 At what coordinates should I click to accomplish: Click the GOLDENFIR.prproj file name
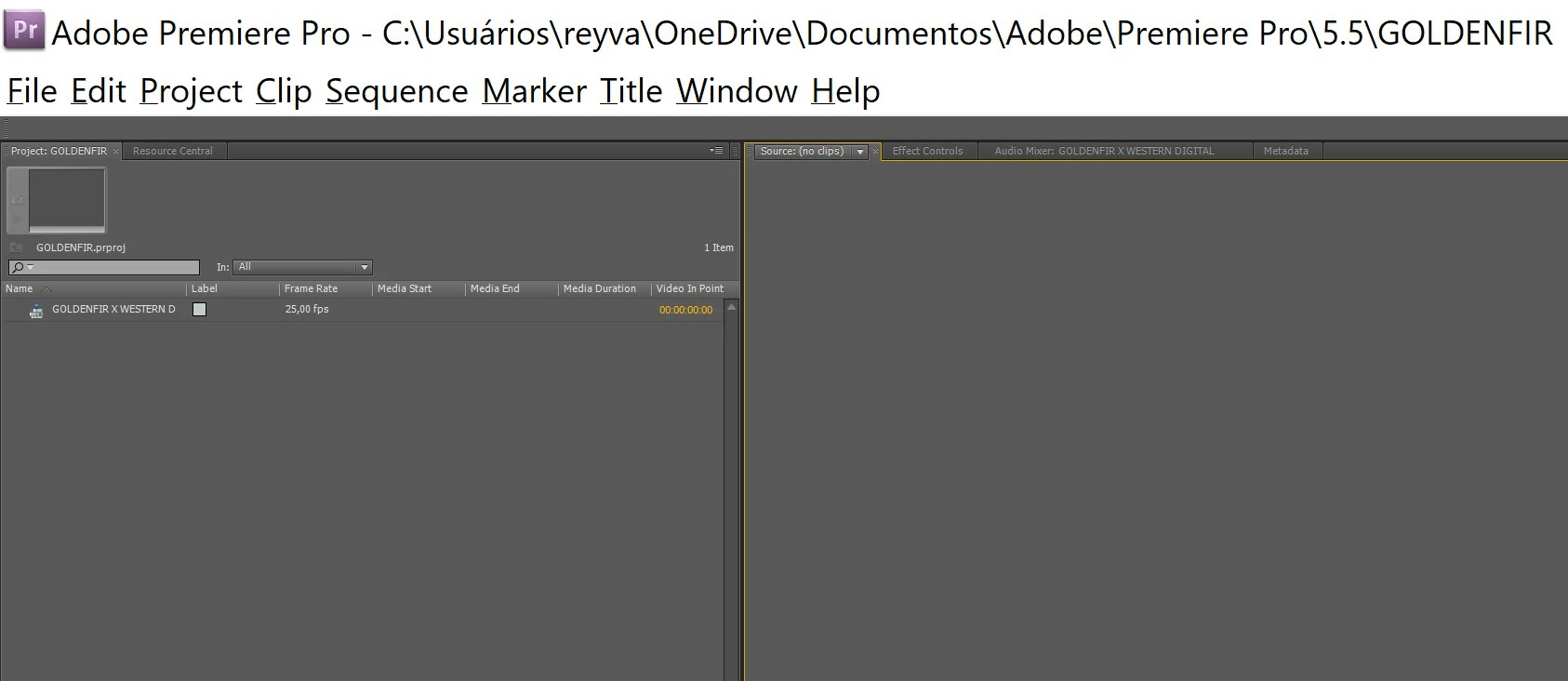pyautogui.click(x=81, y=247)
